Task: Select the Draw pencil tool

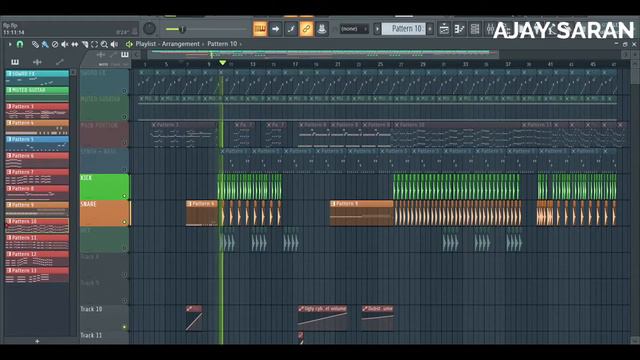Action: point(35,44)
